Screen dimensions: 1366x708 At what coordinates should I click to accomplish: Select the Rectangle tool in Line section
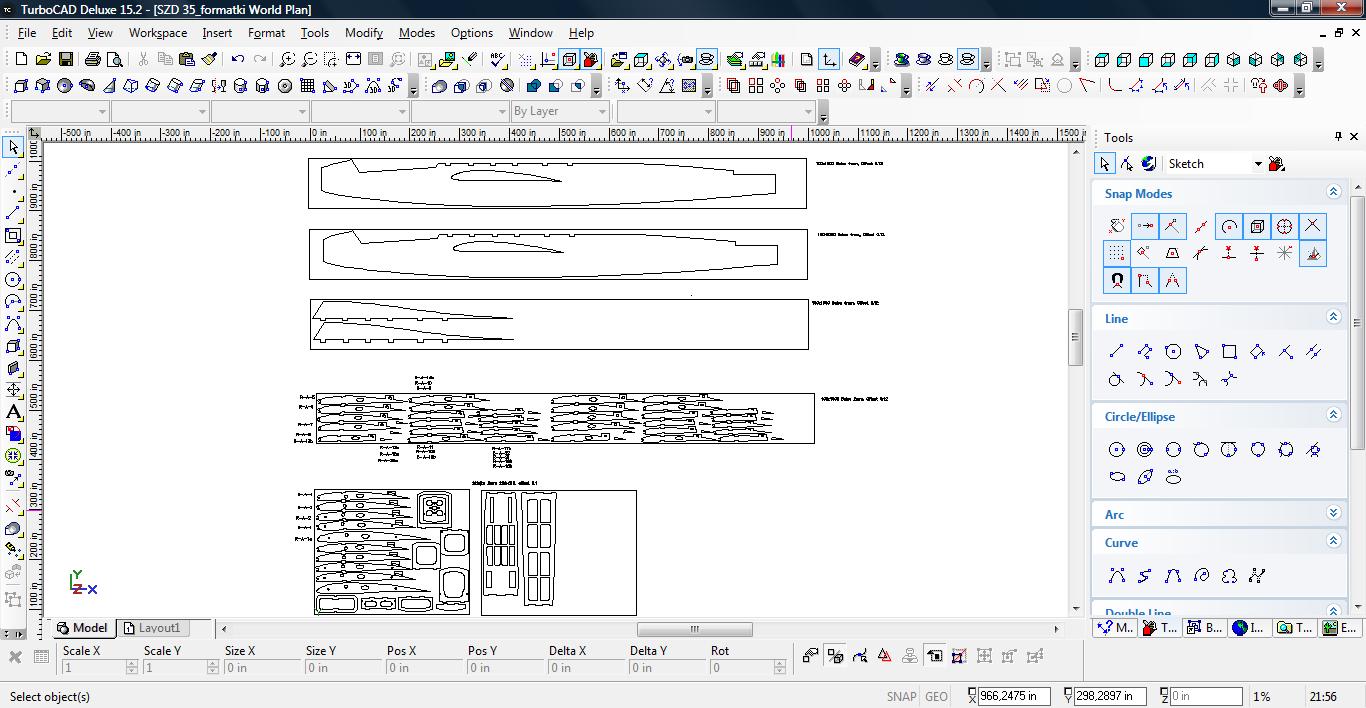pos(1229,352)
